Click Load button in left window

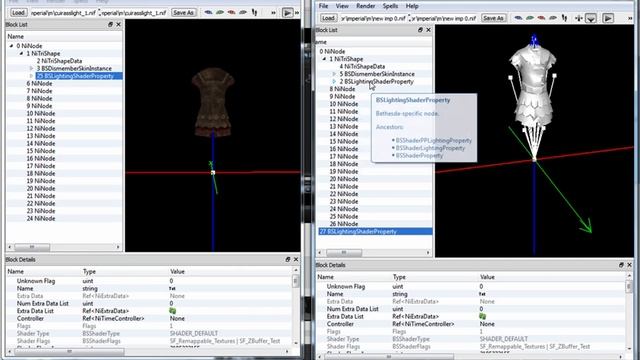[18, 13]
